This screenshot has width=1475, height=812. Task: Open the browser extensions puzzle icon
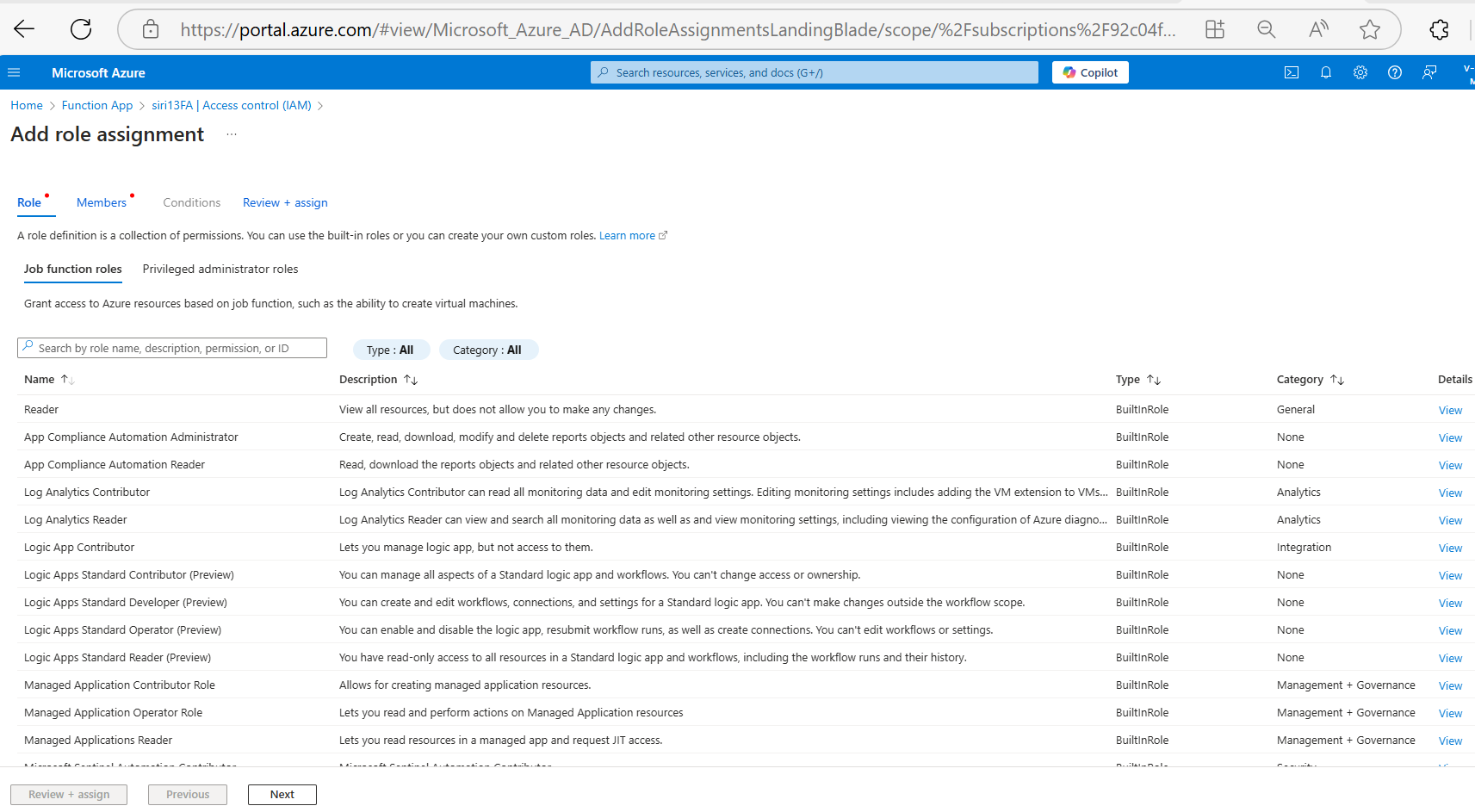click(1439, 29)
